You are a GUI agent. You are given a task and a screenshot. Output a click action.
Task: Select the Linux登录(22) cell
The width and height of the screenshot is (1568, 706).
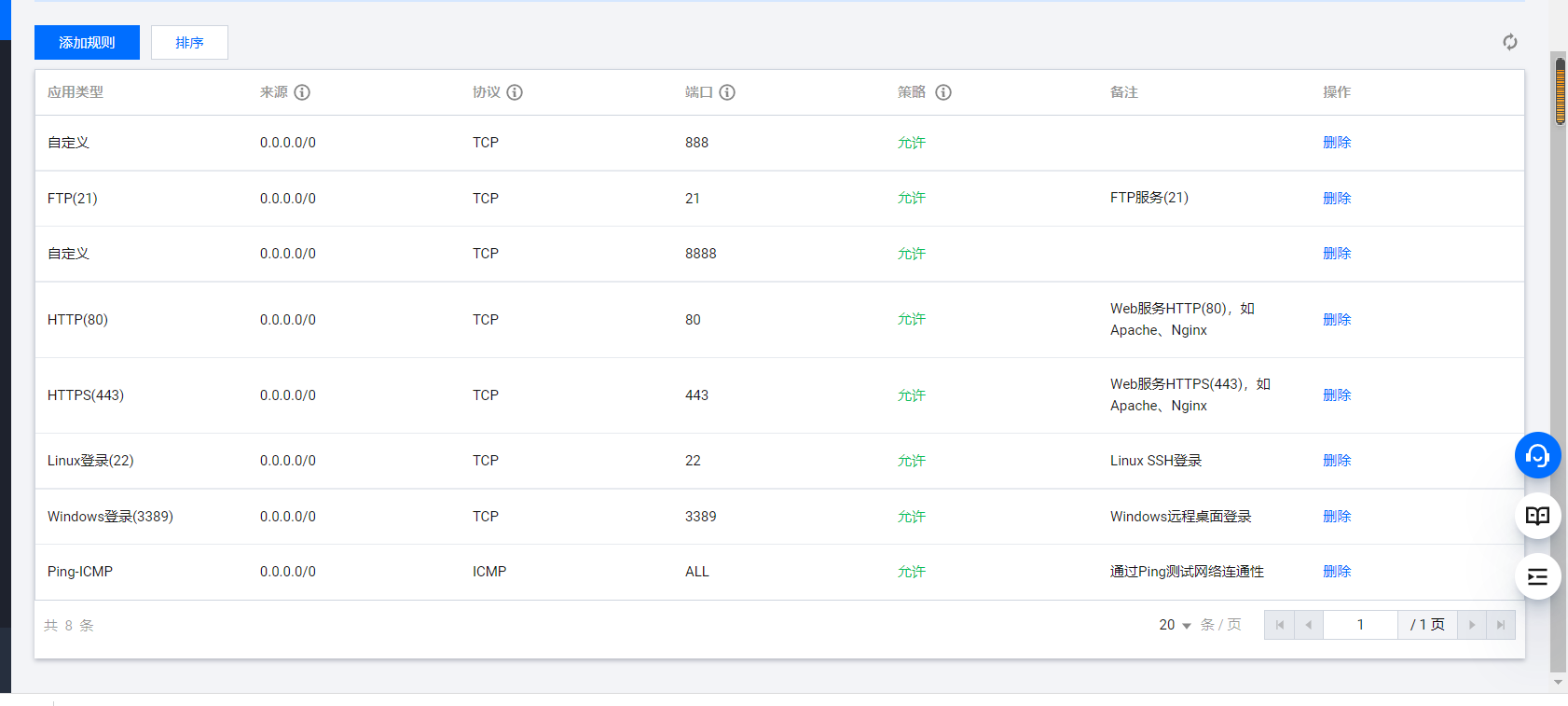(90, 461)
